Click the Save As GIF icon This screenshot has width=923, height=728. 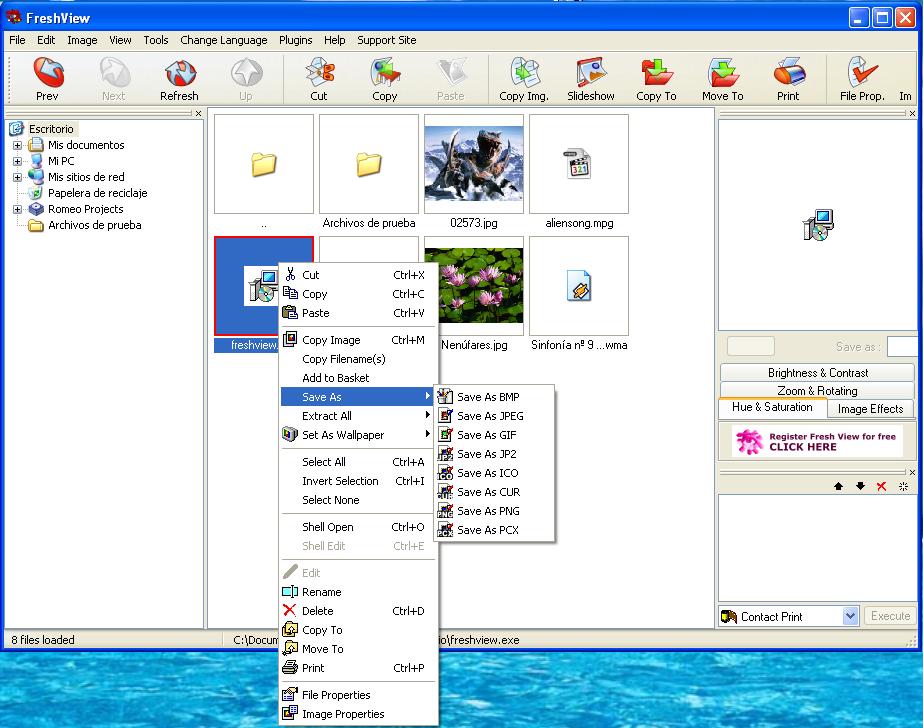coord(445,435)
